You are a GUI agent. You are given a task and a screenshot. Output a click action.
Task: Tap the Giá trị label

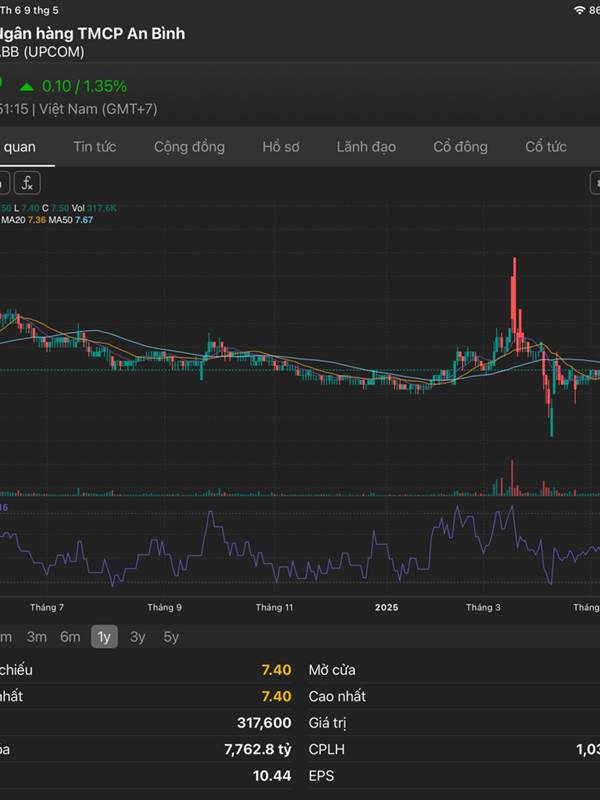click(x=327, y=723)
